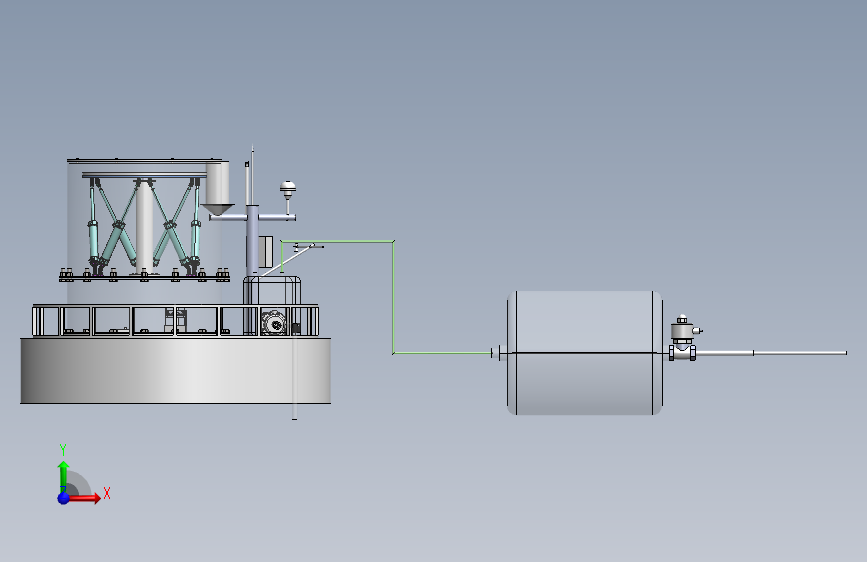Select the solenoid valve beside the tank
This screenshot has height=562, width=867.
coord(683,338)
